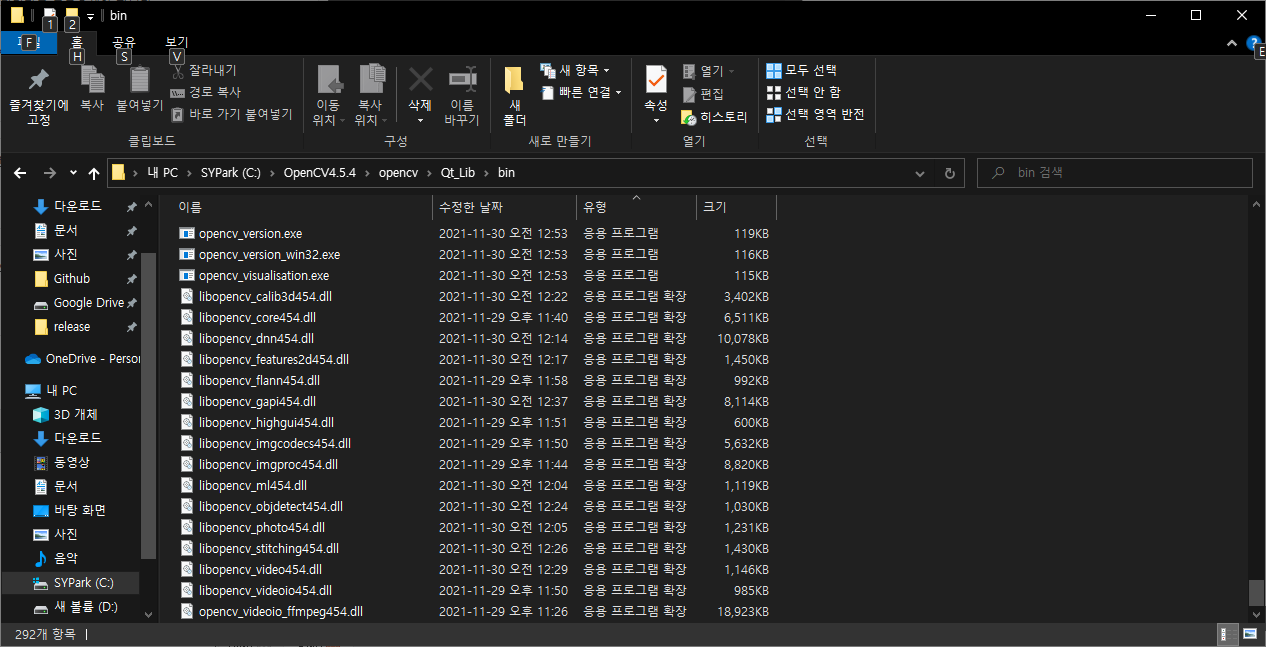Click 바로 가기 붙여넣기 (Paste shortcut)

[232, 114]
